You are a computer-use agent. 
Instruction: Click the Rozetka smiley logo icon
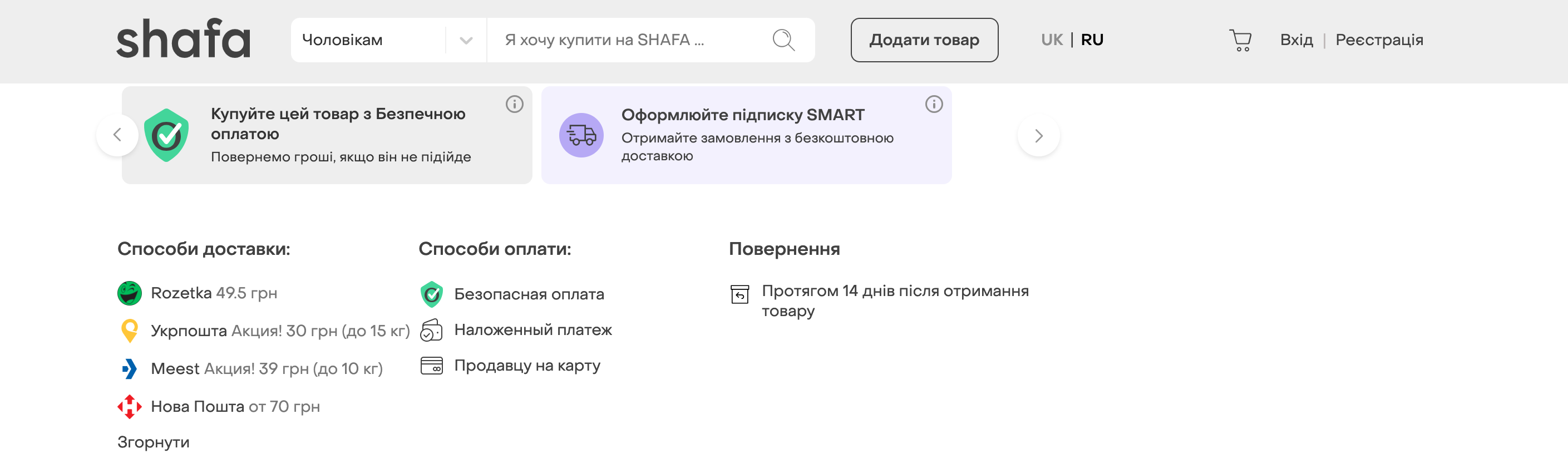pyautogui.click(x=129, y=293)
